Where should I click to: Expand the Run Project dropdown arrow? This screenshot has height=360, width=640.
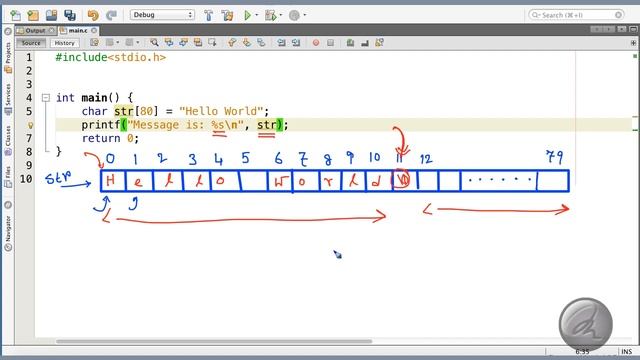[x=257, y=16]
